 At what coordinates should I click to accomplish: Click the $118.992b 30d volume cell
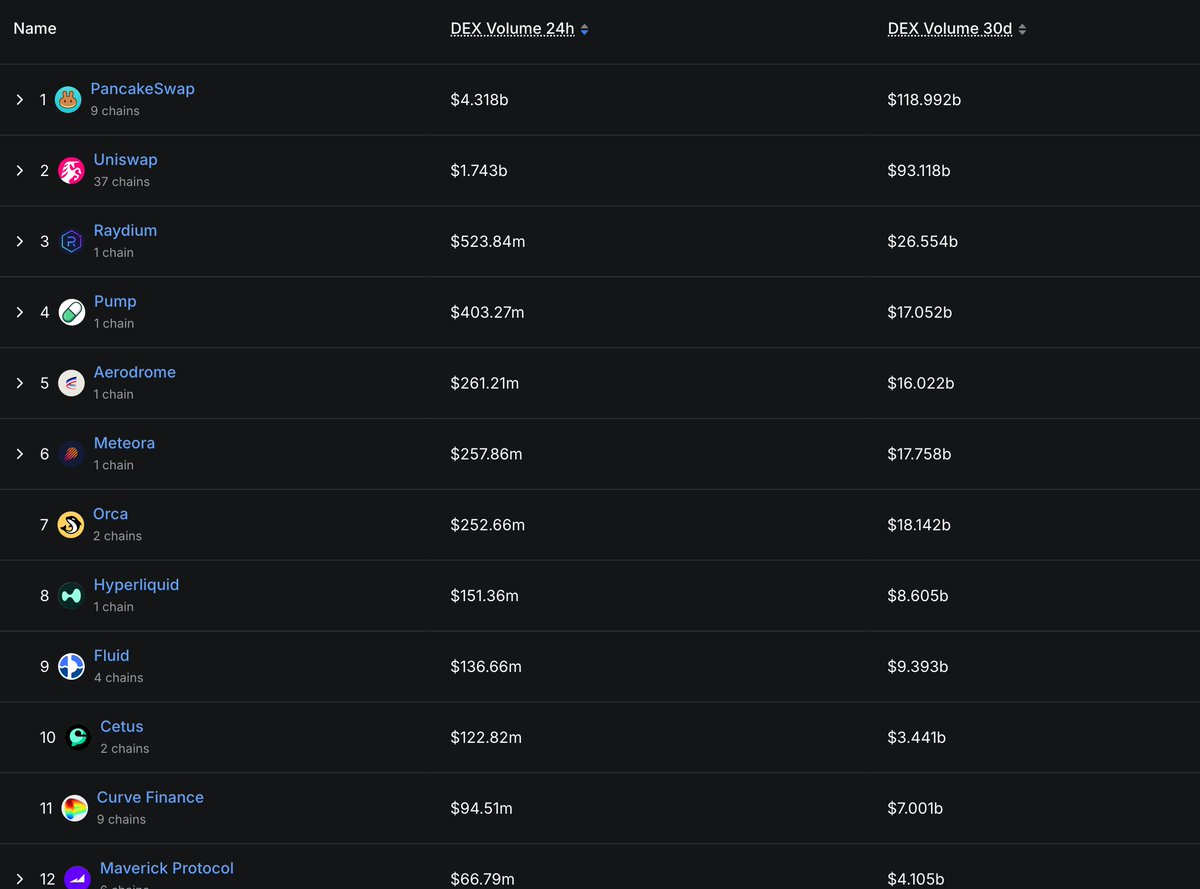[924, 100]
